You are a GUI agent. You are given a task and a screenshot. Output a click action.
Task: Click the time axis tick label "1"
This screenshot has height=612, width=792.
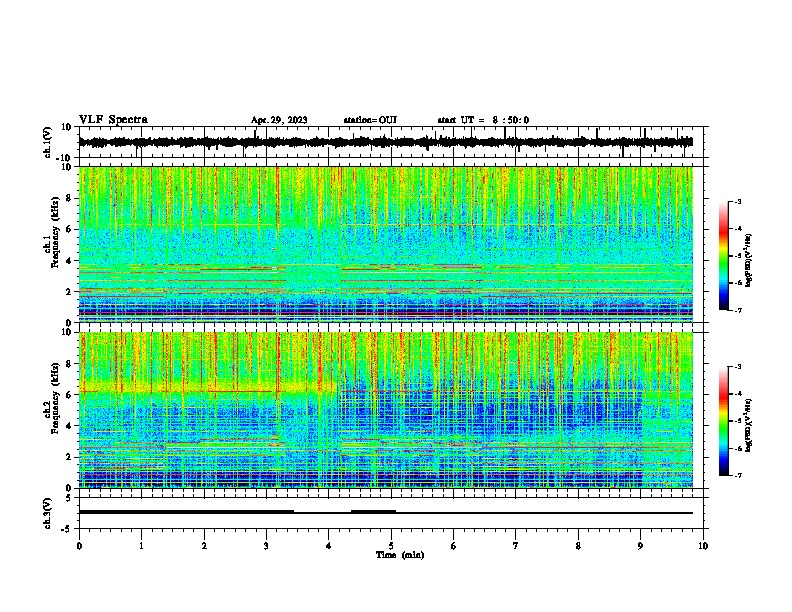(x=141, y=546)
